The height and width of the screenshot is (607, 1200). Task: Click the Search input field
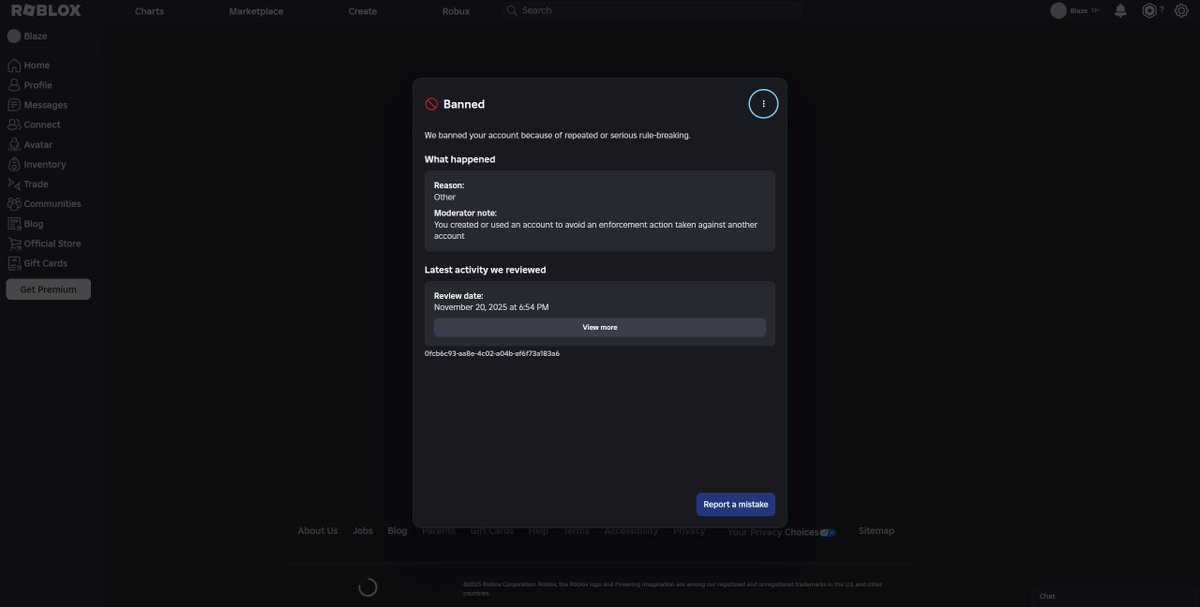click(652, 10)
